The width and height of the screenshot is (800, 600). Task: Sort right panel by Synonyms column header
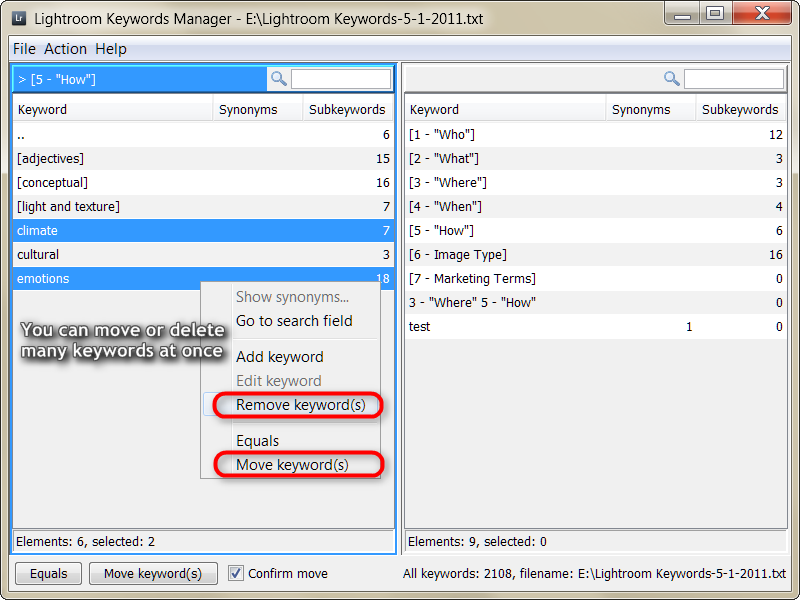651,110
